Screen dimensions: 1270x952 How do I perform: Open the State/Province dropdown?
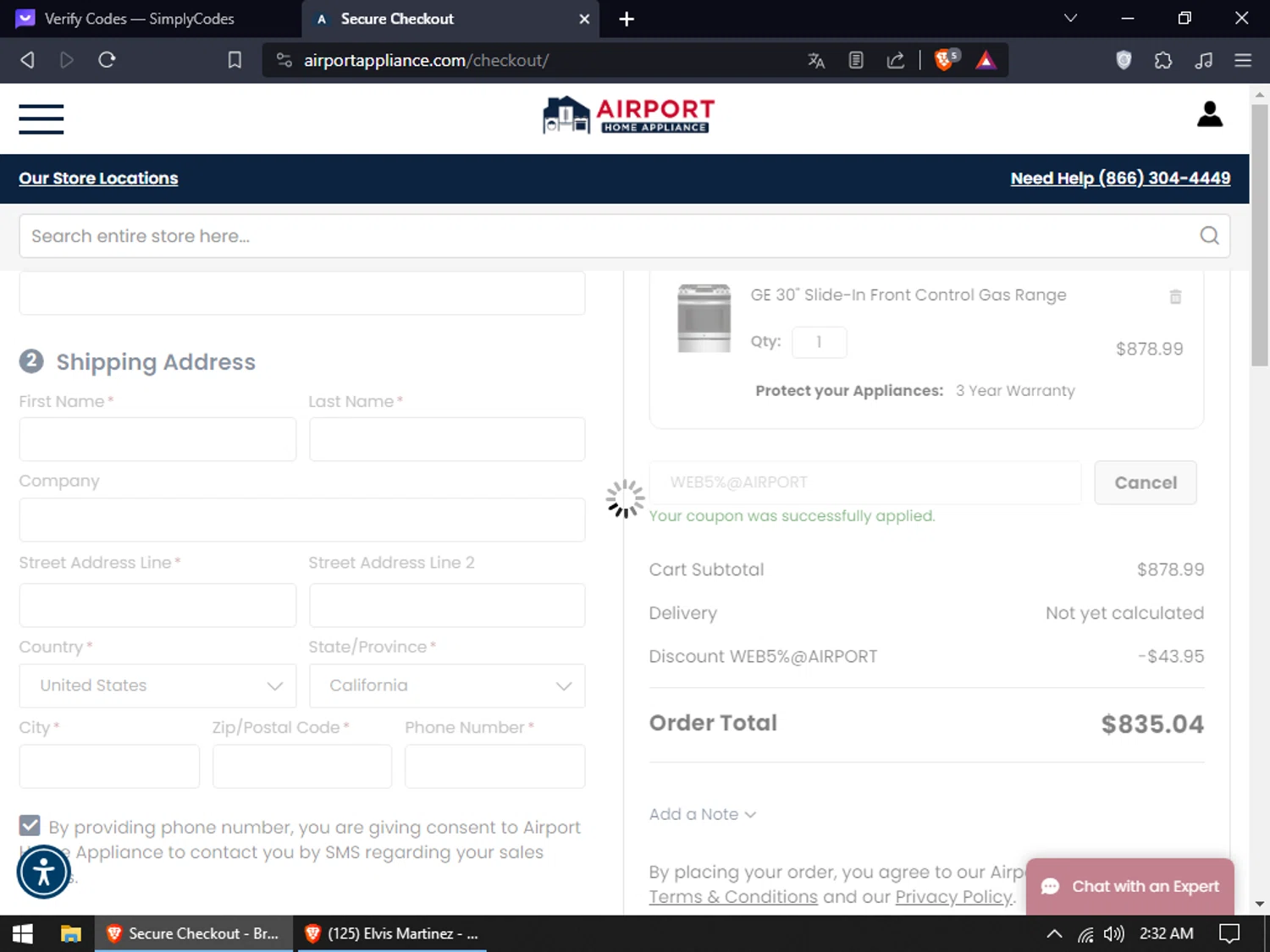[447, 685]
